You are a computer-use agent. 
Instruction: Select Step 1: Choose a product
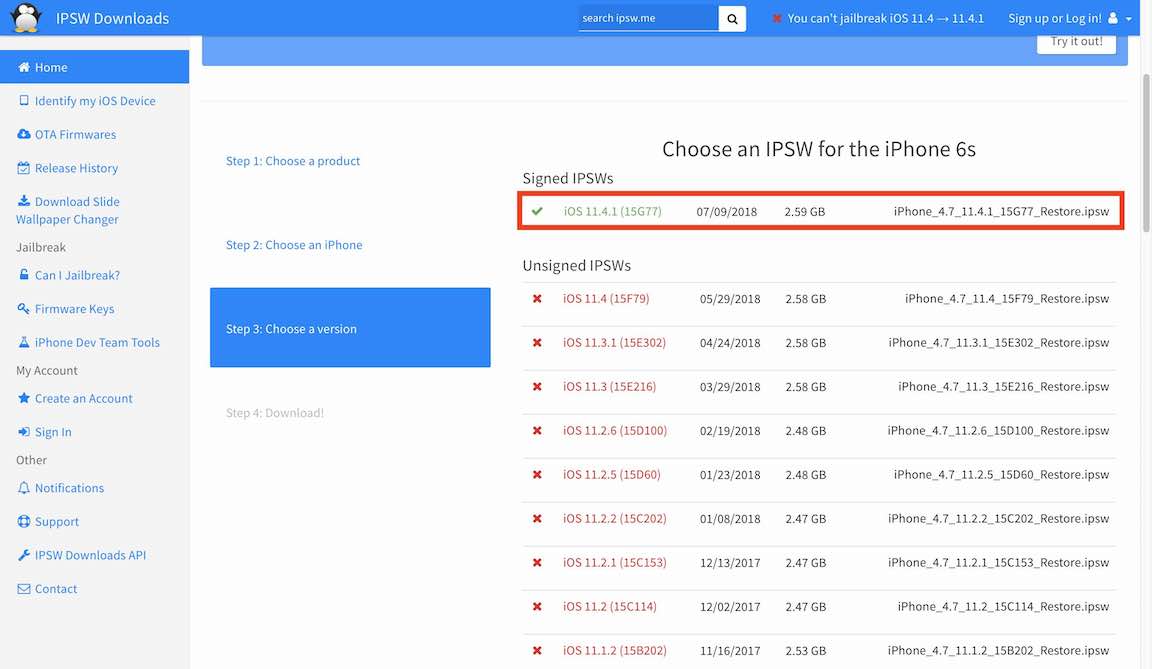292,161
